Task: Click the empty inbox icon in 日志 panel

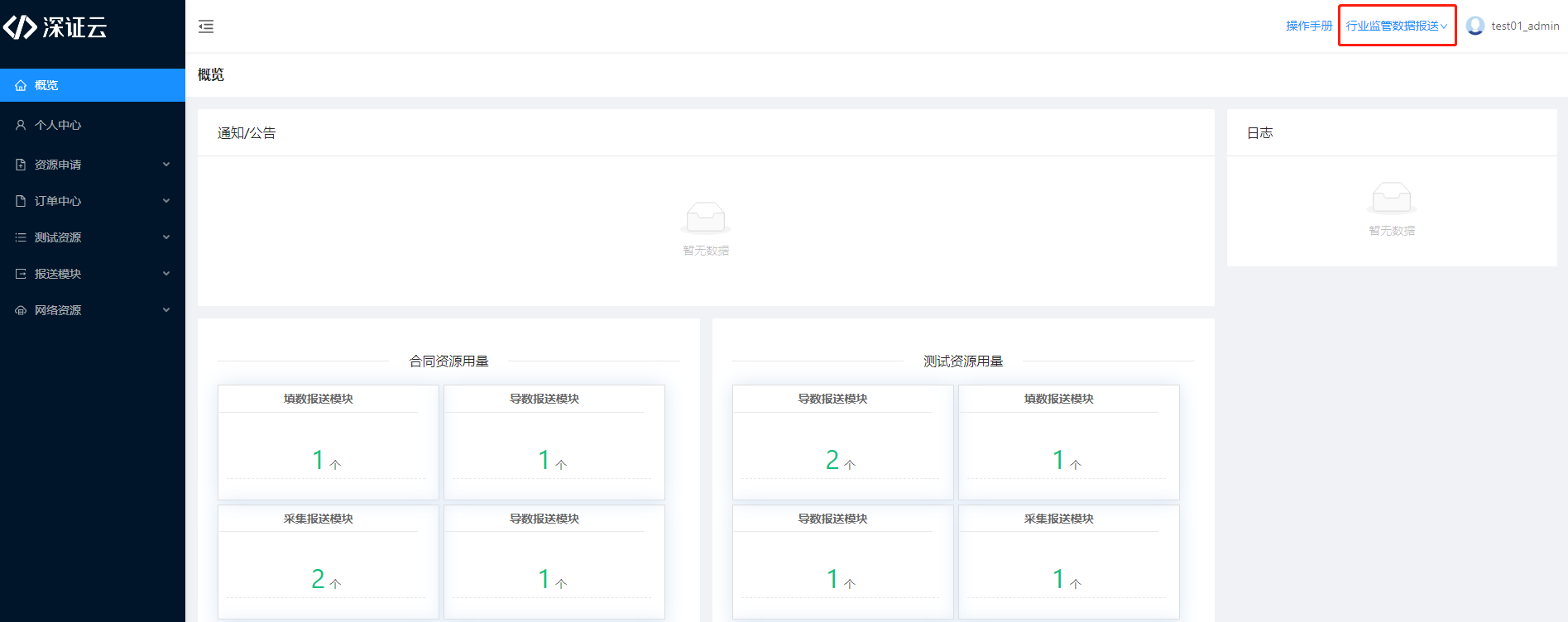Action: click(x=1392, y=198)
